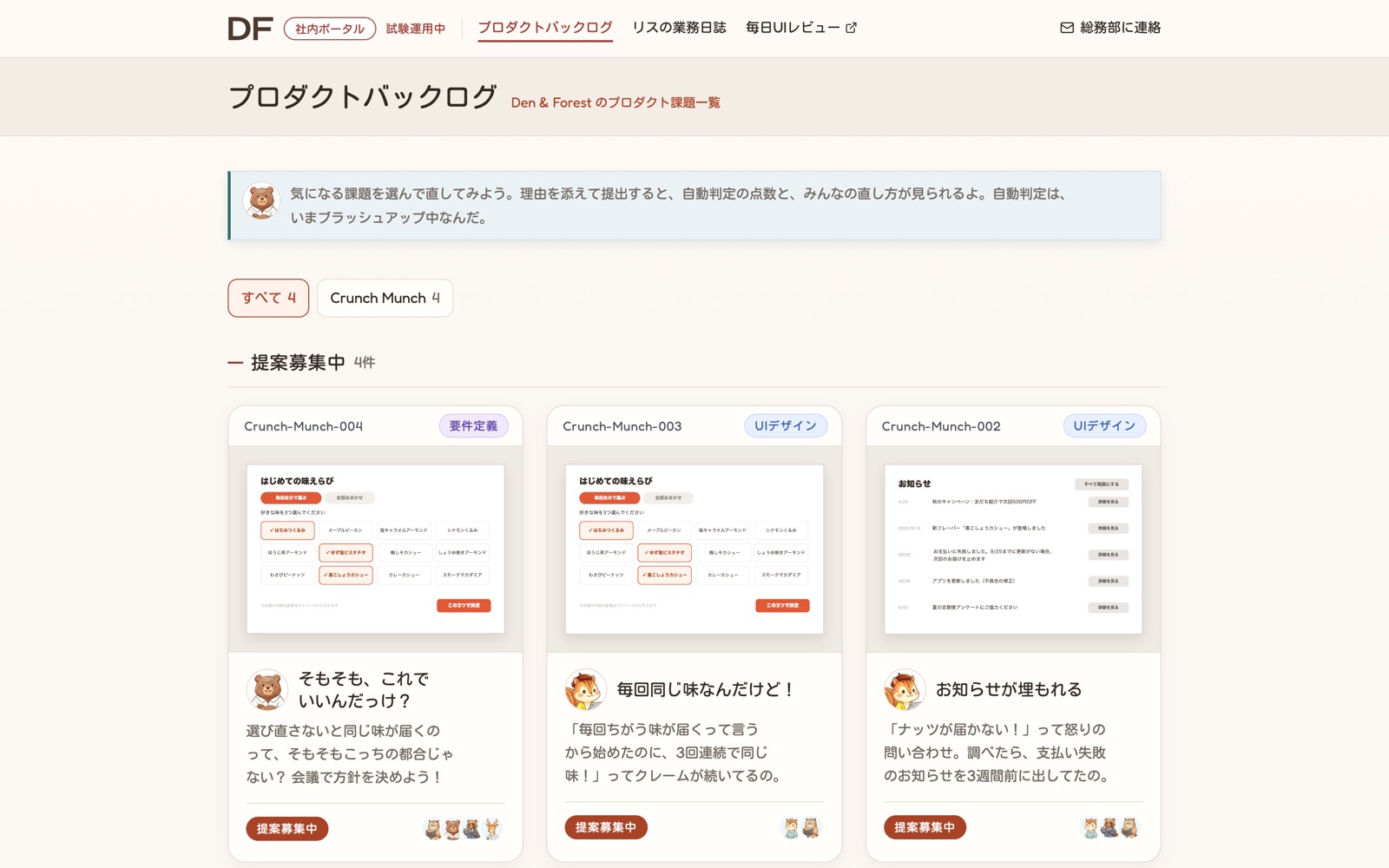Viewport: 1389px width, 868px height.
Task: Click squirrel avatar on the Crunch-Munch-003 card
Action: (586, 690)
